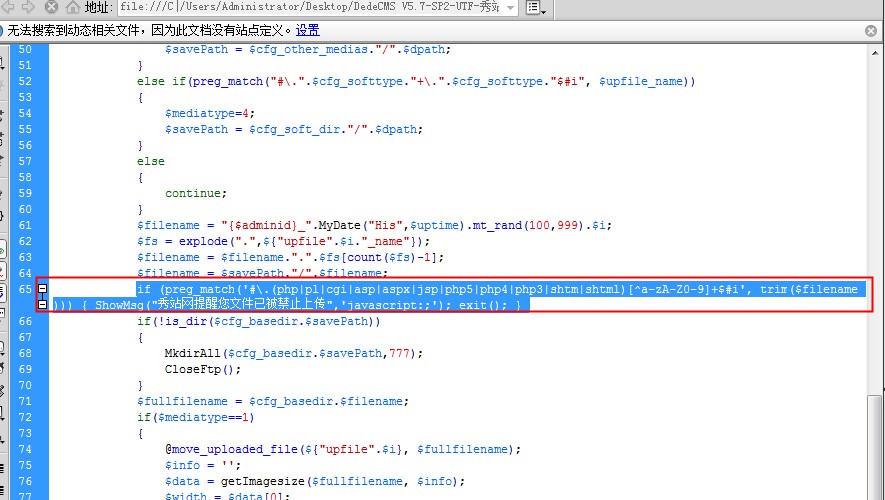Collapse code block at lower fold marker
Viewport: 885px width, 500px height.
42,305
